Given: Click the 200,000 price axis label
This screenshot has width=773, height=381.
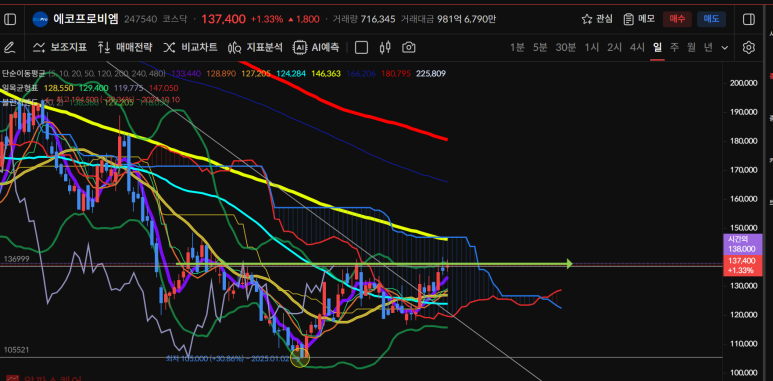Looking at the screenshot, I should coord(743,83).
